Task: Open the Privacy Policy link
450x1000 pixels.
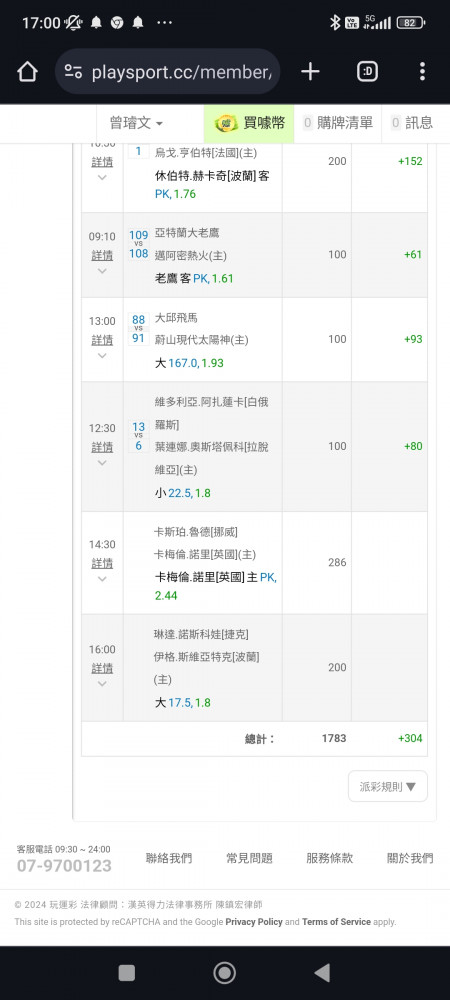Action: (254, 922)
